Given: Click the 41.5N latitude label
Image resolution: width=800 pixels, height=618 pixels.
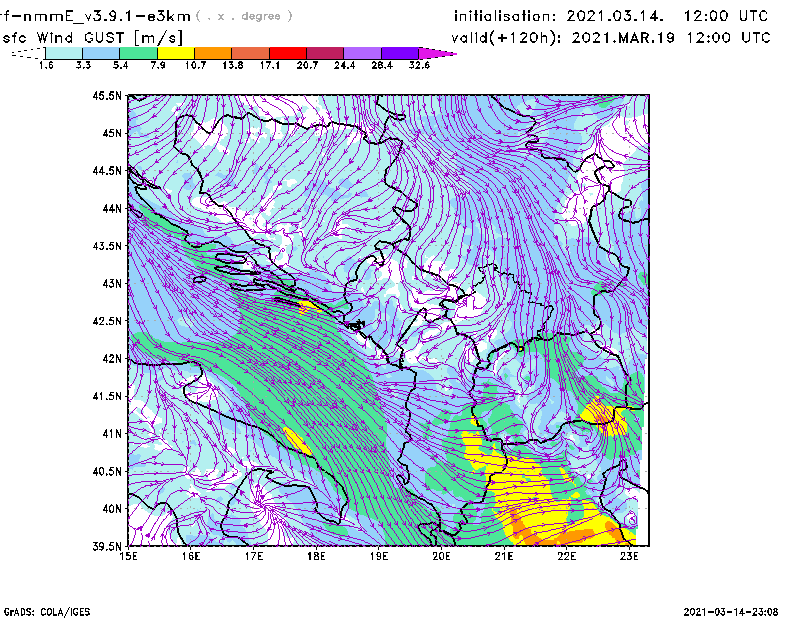Looking at the screenshot, I should [107, 396].
